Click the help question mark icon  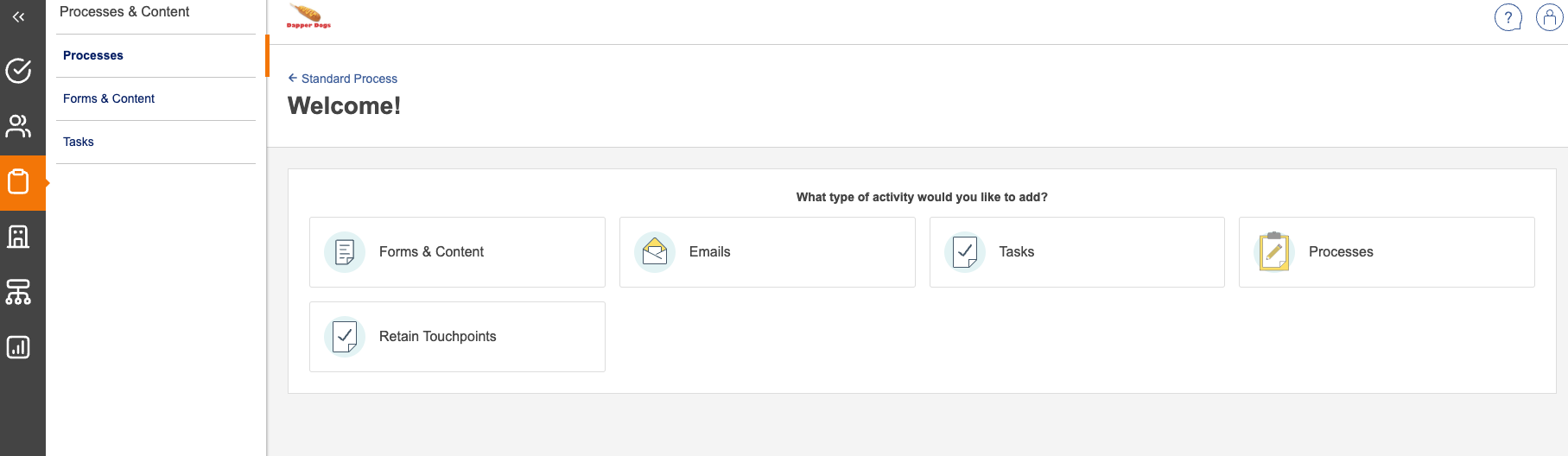(1508, 17)
